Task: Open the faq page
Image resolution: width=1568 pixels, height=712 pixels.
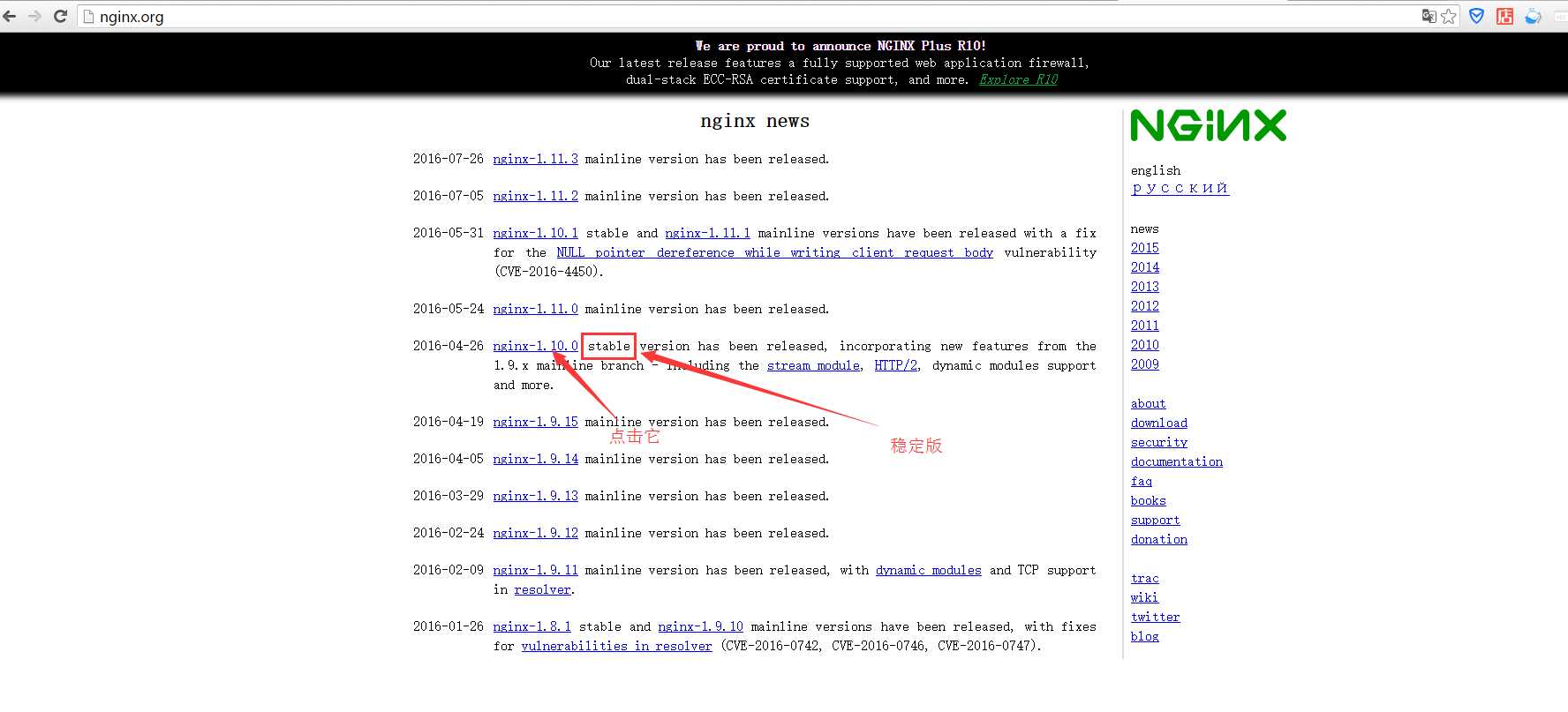Action: 1141,481
